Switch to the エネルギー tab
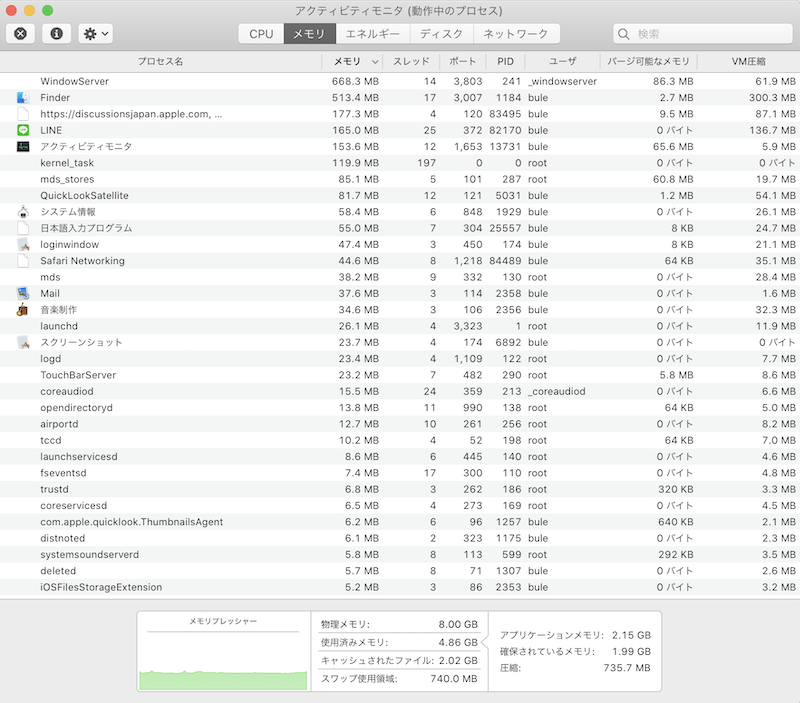 [373, 34]
